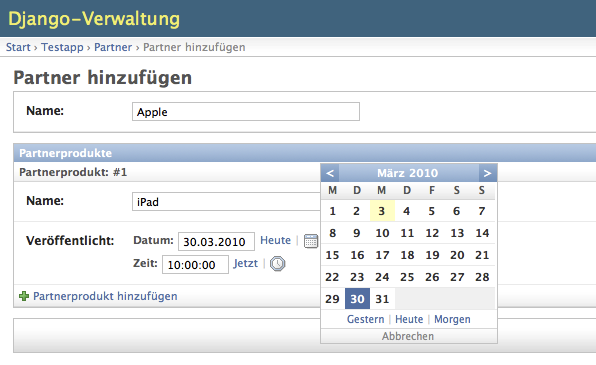Image resolution: width=596 pixels, height=365 pixels.
Task: Select day 25 in the calendar
Action: 407,277
